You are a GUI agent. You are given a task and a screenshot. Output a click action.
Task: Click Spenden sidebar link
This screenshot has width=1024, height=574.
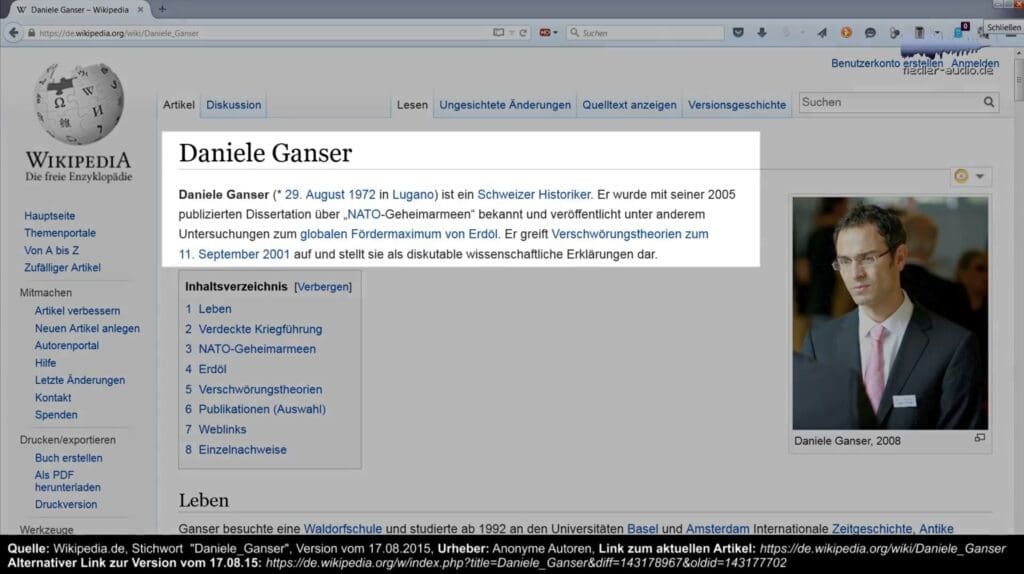click(x=56, y=415)
